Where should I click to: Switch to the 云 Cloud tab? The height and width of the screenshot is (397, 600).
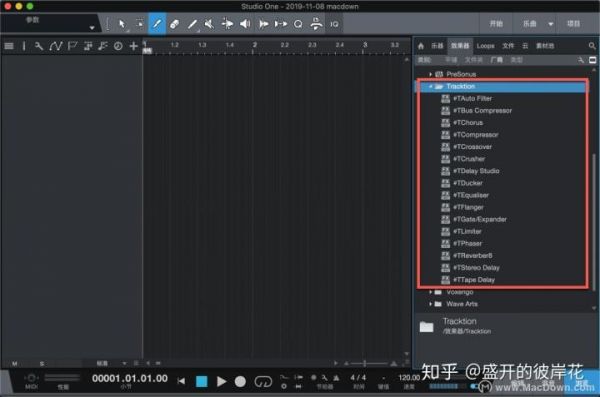click(525, 46)
